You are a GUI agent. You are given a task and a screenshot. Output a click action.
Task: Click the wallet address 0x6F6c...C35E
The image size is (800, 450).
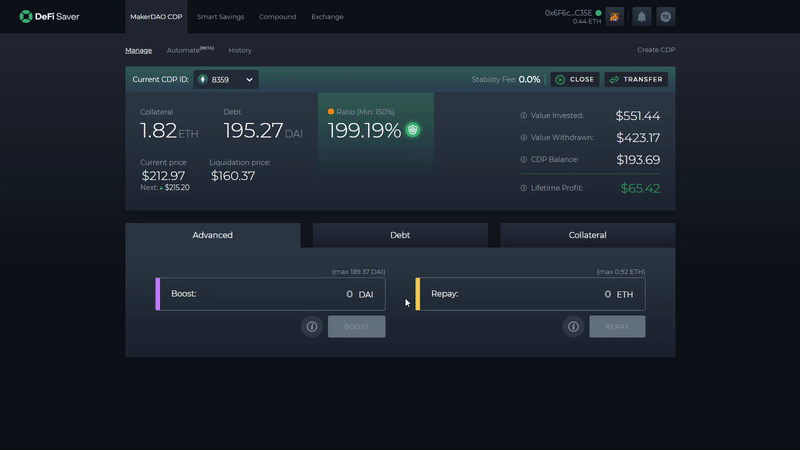568,13
